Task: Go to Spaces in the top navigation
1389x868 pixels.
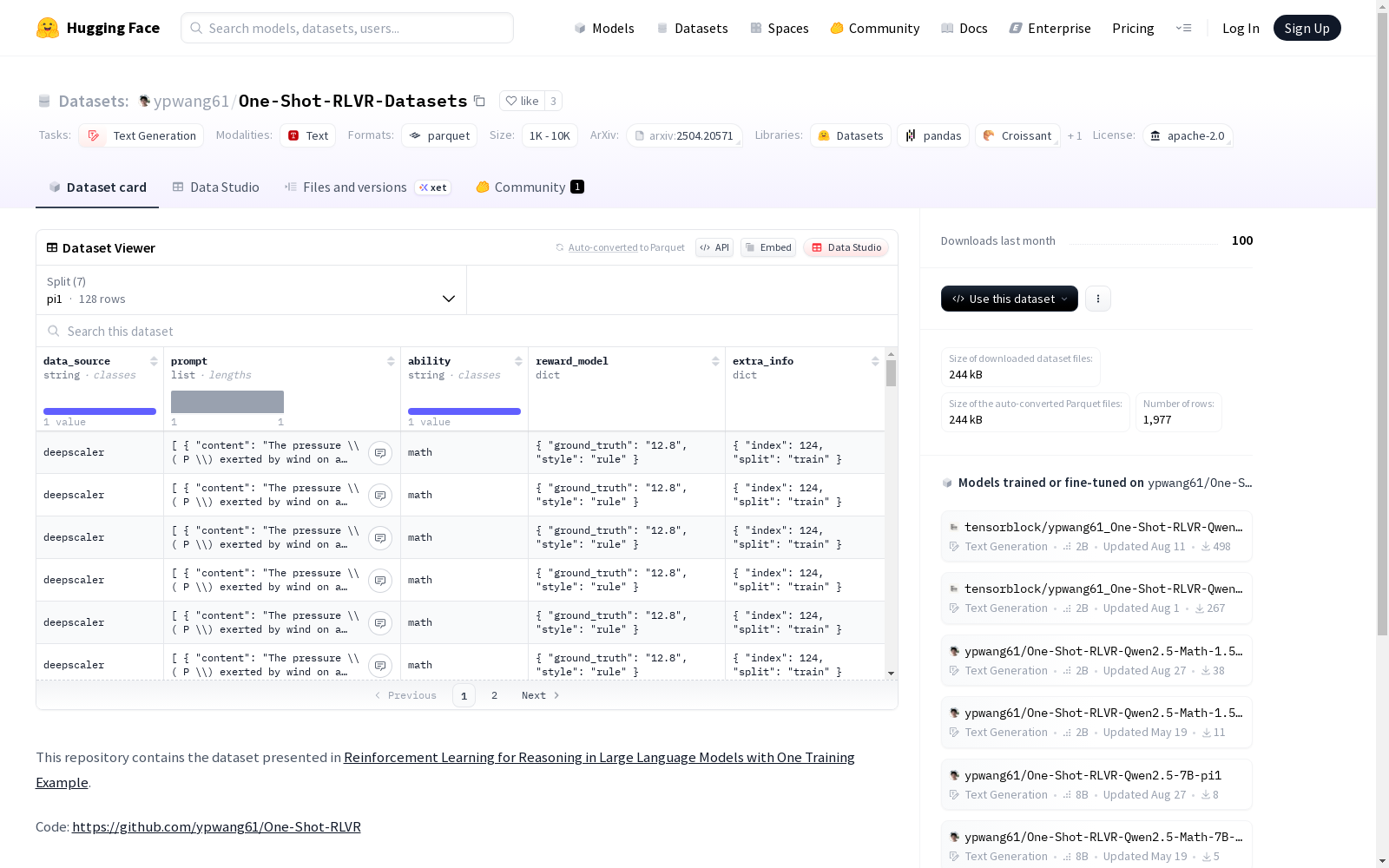Action: click(780, 28)
